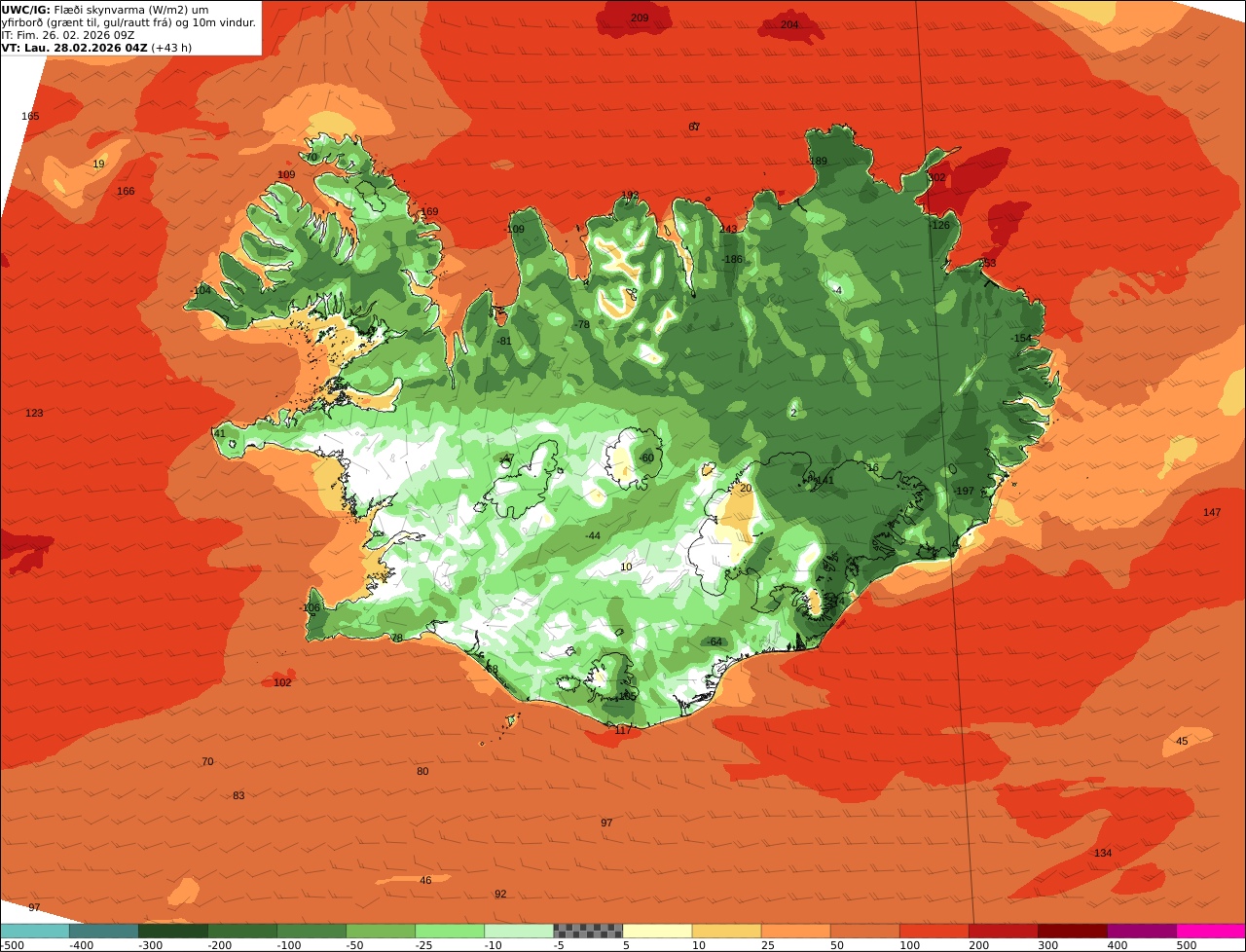The height and width of the screenshot is (952, 1246).
Task: Click the map value 67
Action: (694, 127)
